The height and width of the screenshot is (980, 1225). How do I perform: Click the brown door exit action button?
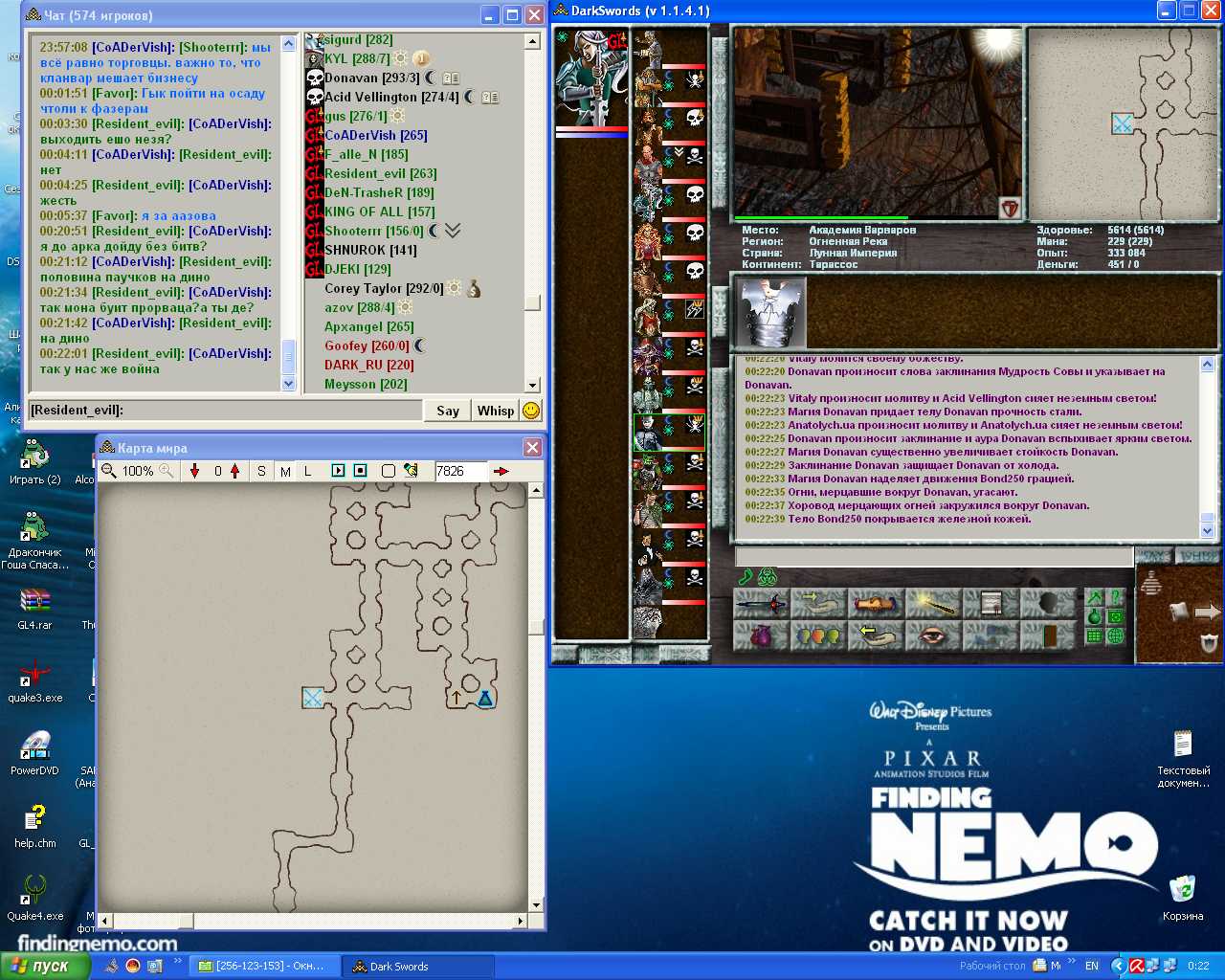click(1048, 635)
